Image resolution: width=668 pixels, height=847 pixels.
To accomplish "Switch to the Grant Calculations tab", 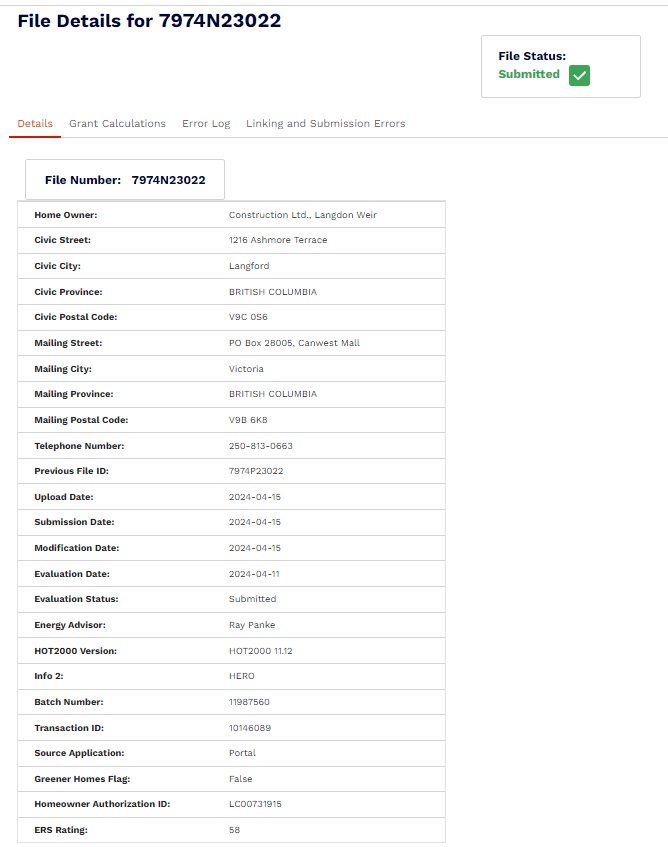I will pos(117,124).
